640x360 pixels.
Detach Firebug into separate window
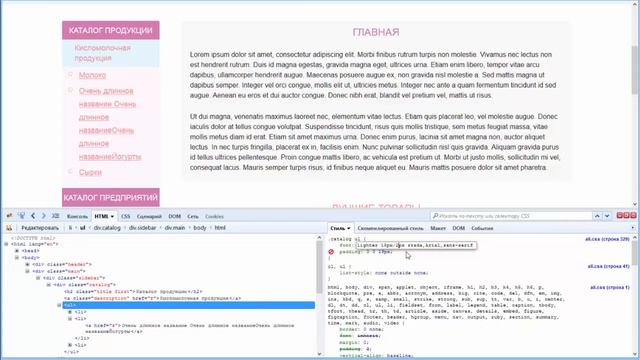click(x=626, y=215)
